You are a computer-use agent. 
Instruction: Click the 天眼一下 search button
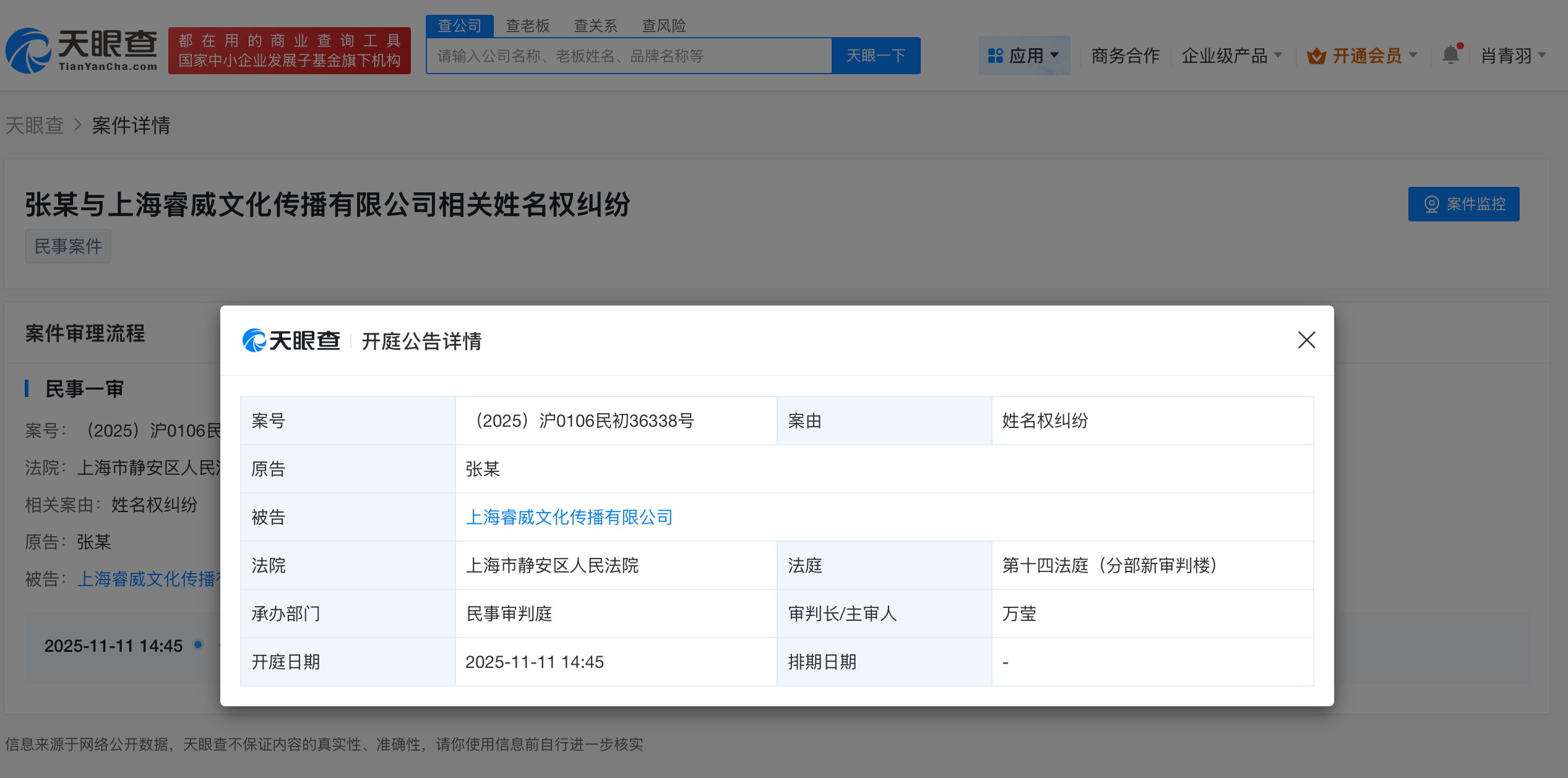pos(876,55)
